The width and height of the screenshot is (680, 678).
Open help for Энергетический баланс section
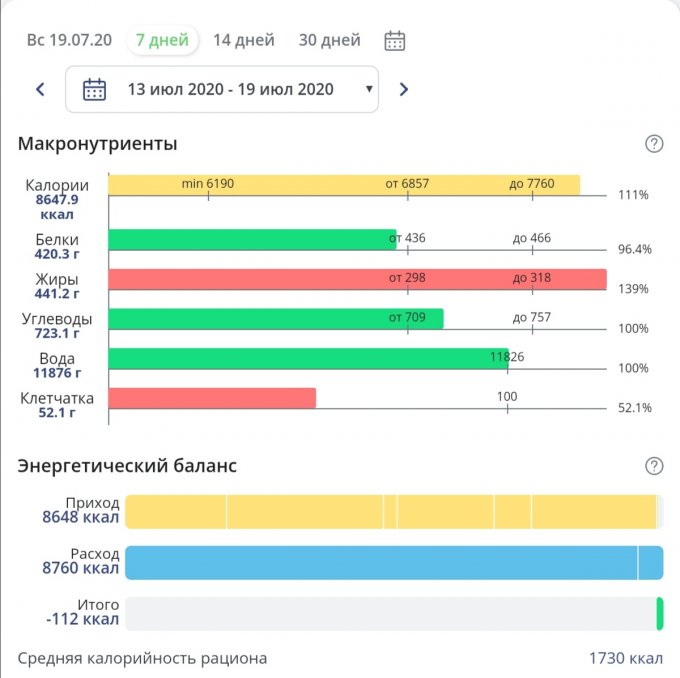tap(654, 466)
